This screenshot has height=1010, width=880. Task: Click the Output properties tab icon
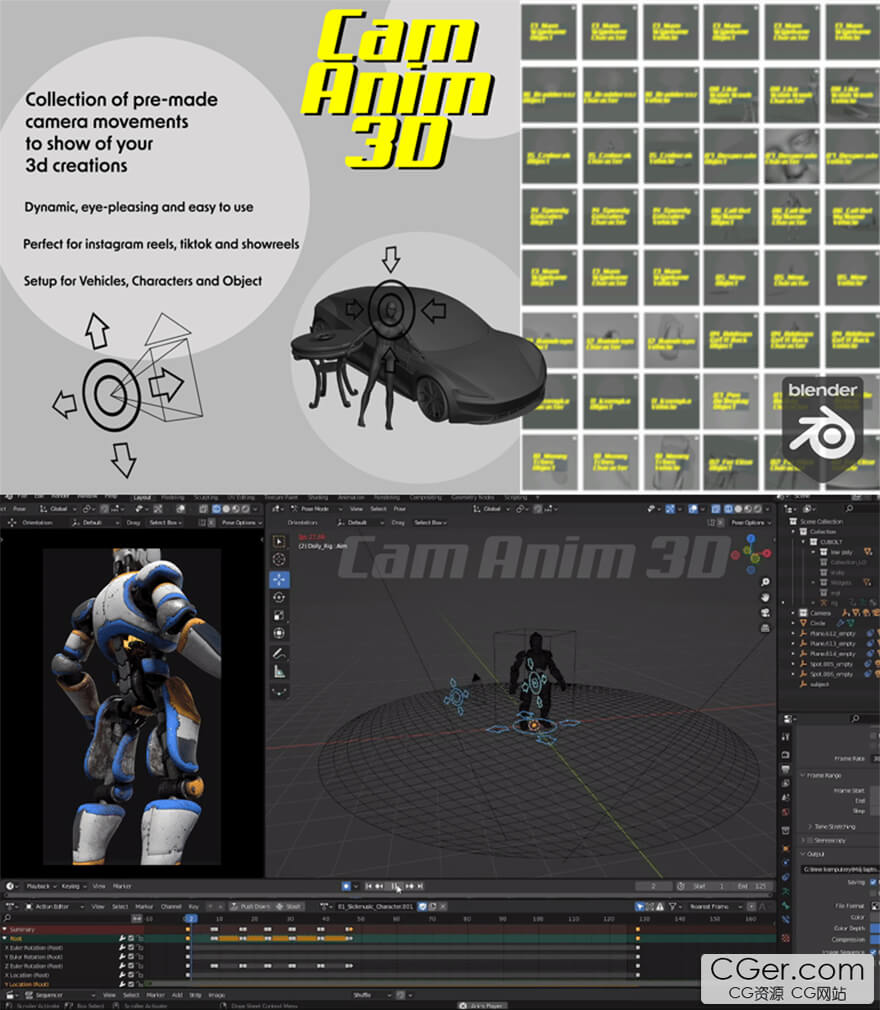(786, 769)
